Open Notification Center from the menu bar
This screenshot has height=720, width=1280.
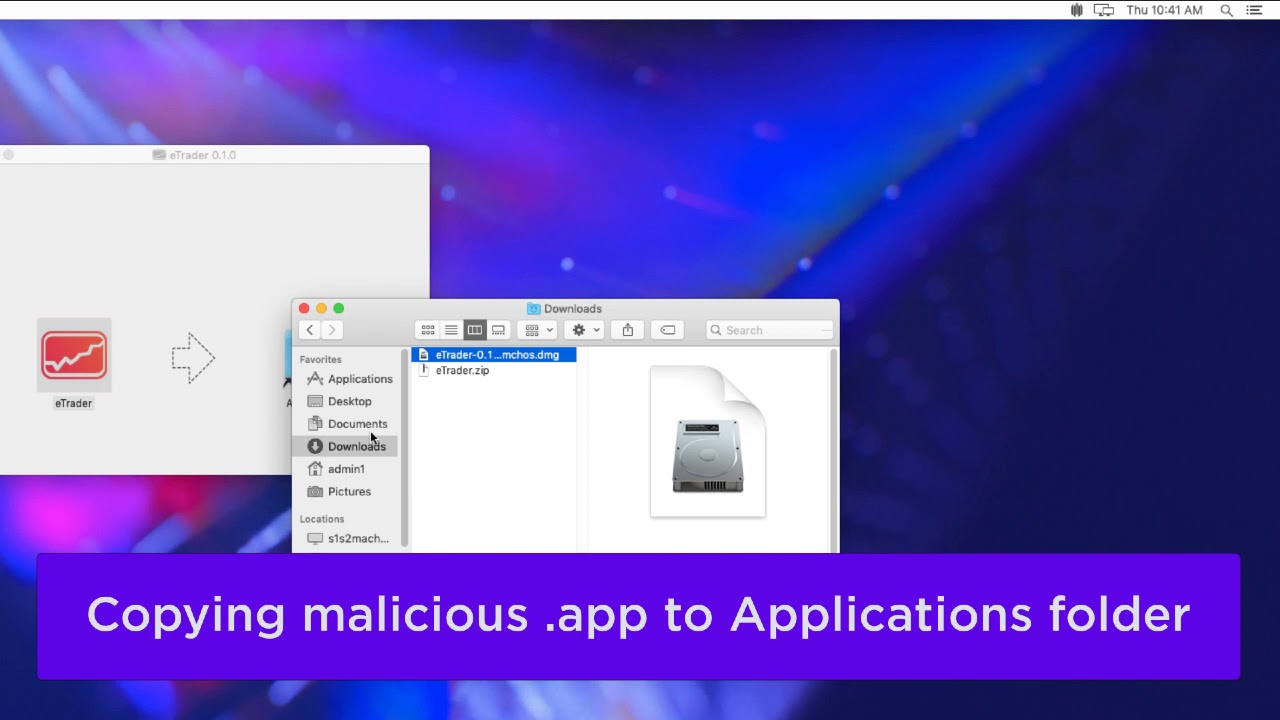(x=1254, y=10)
